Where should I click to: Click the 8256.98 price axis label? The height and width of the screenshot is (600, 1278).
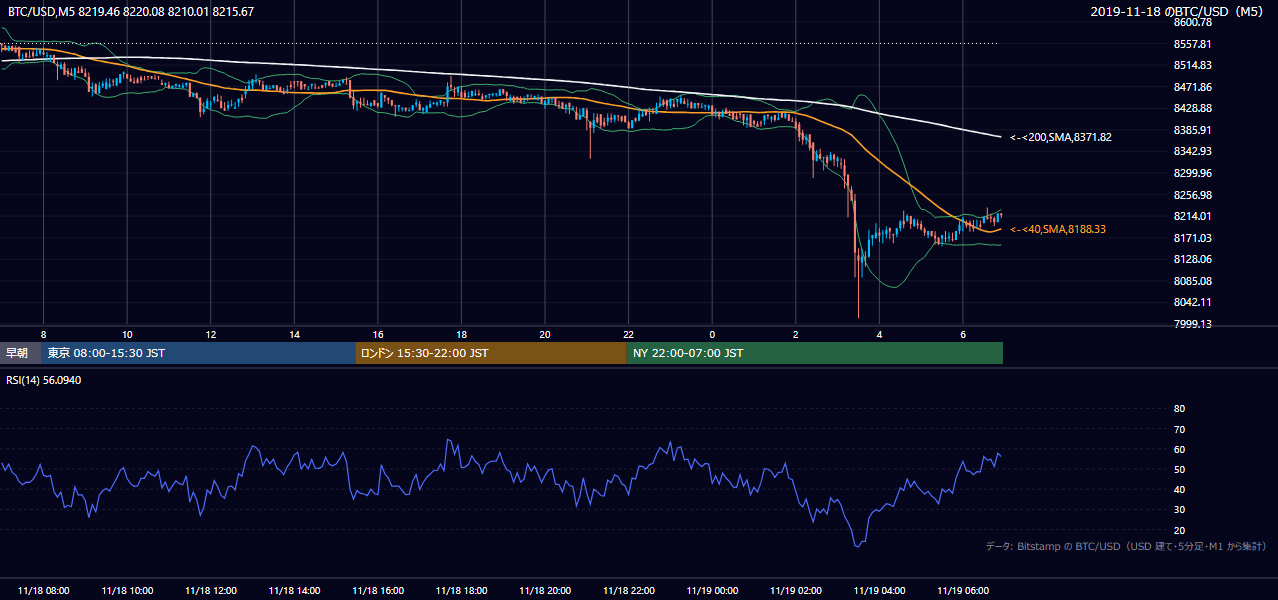pyautogui.click(x=1192, y=195)
